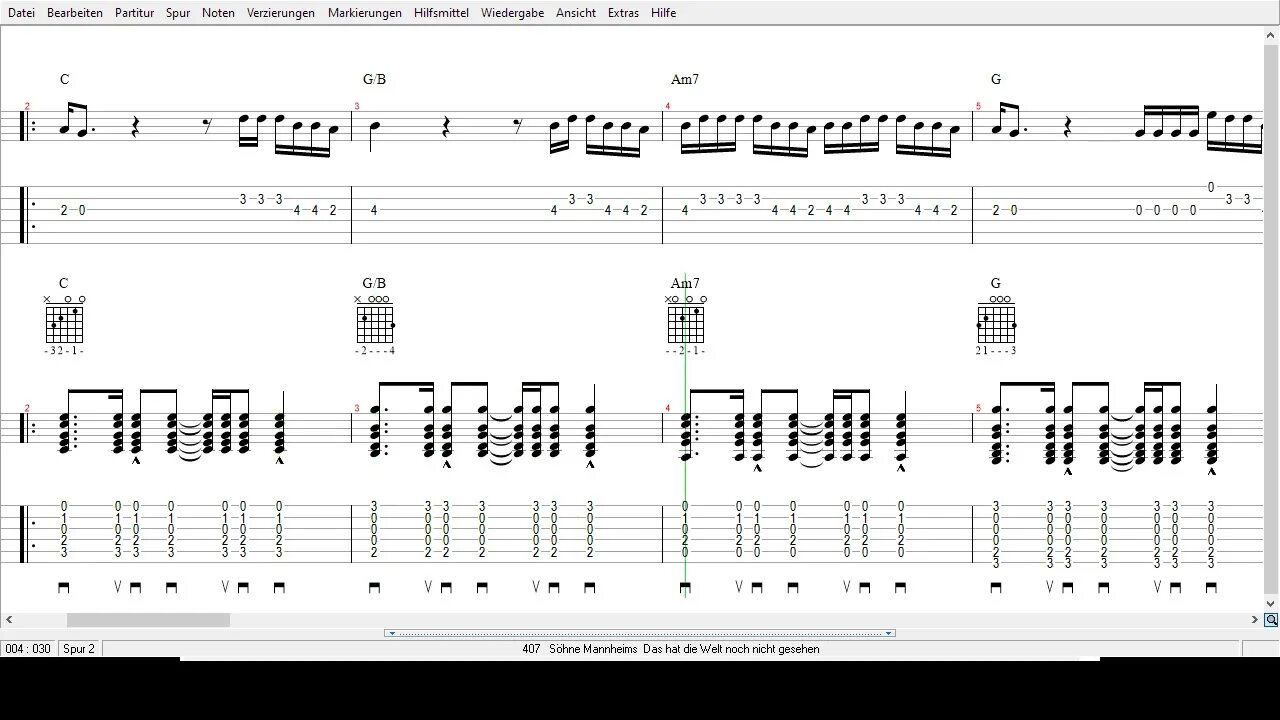Open the Ansicht menu
This screenshot has width=1280, height=720.
point(576,13)
